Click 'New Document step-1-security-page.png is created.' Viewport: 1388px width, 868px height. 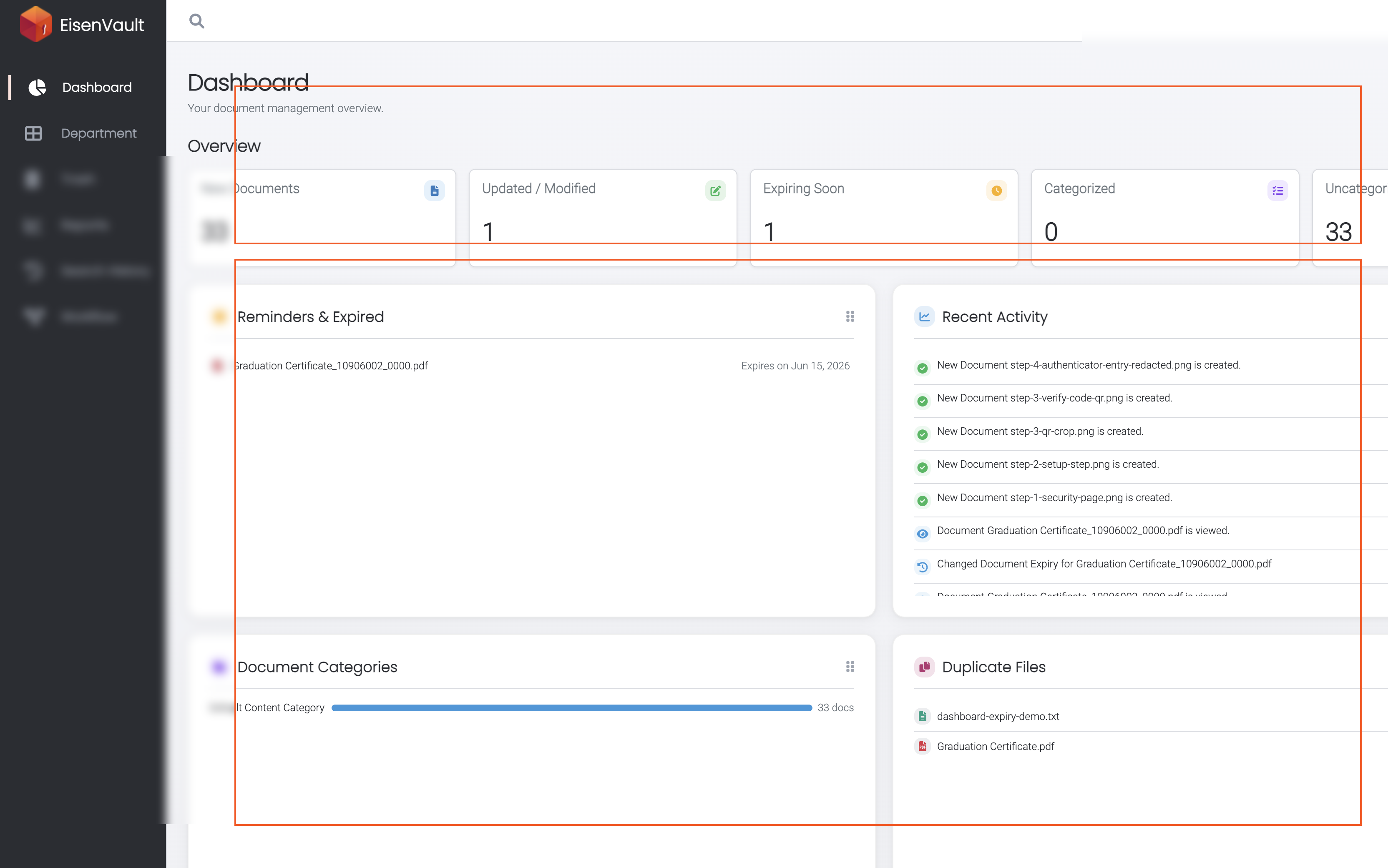pyautogui.click(x=1054, y=498)
